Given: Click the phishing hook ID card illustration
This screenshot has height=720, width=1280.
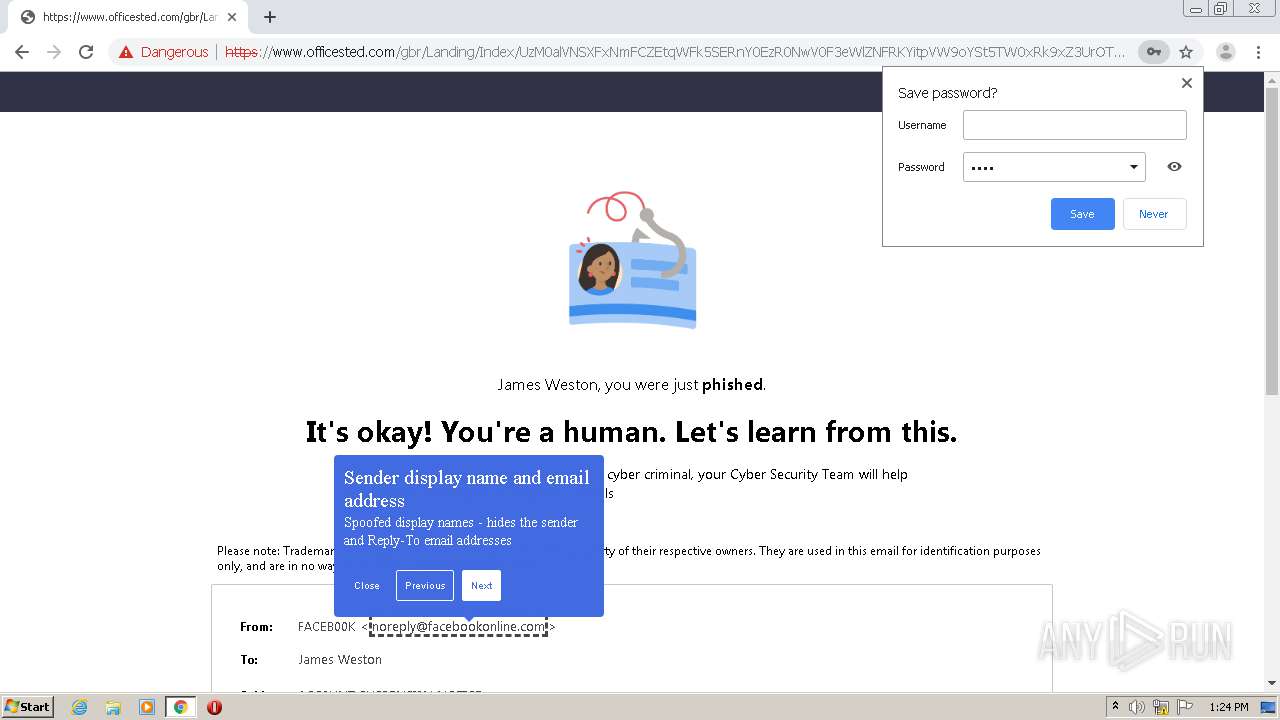Looking at the screenshot, I should click(x=632, y=260).
